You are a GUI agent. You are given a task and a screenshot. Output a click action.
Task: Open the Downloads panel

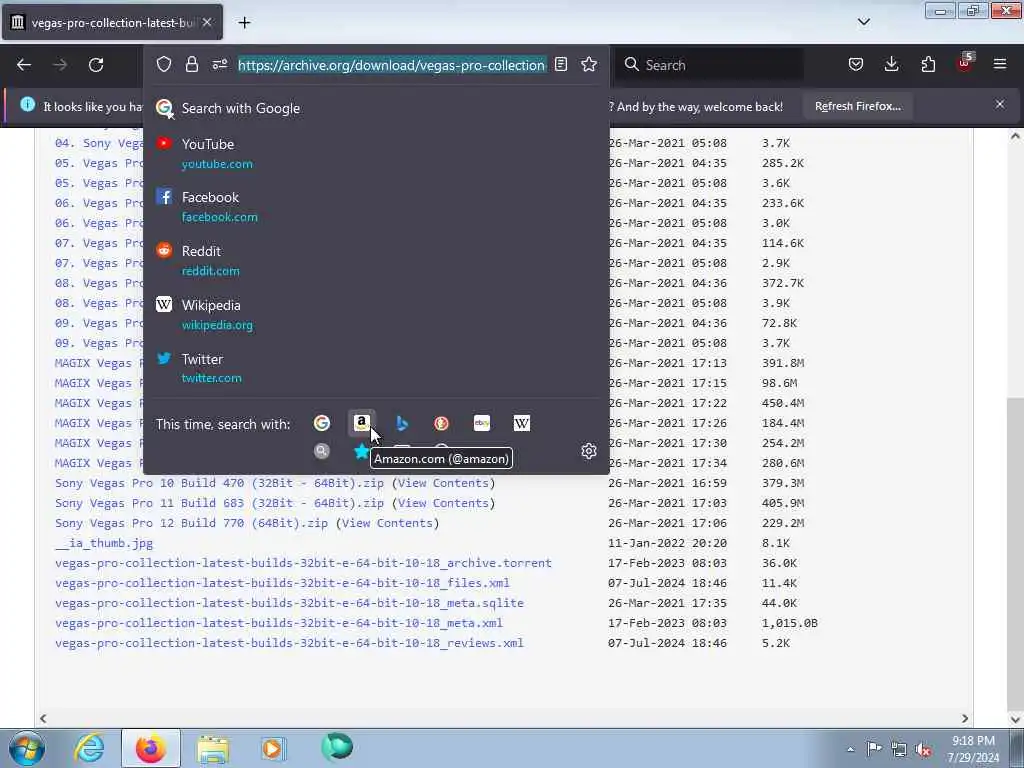(891, 64)
